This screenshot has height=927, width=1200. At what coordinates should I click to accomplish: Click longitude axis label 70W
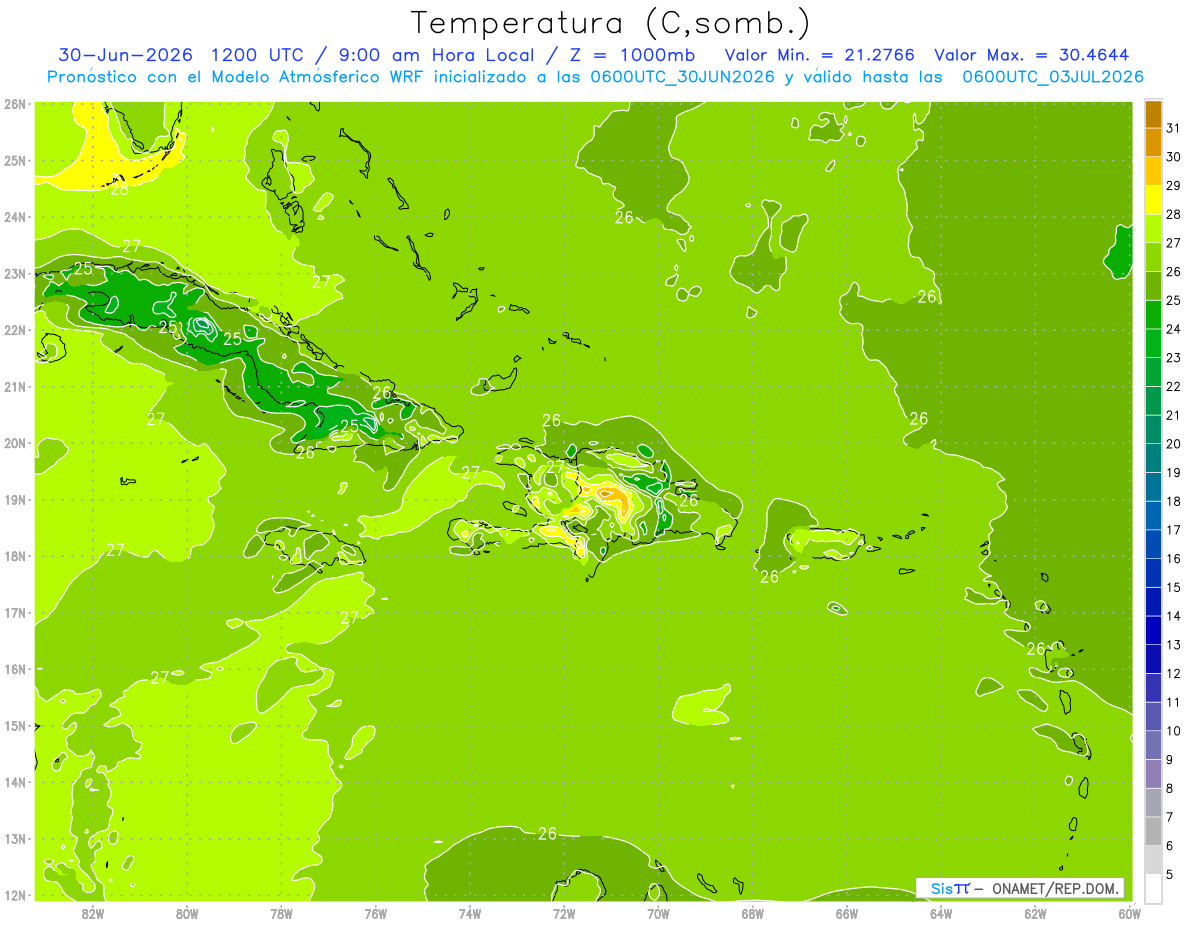click(658, 913)
